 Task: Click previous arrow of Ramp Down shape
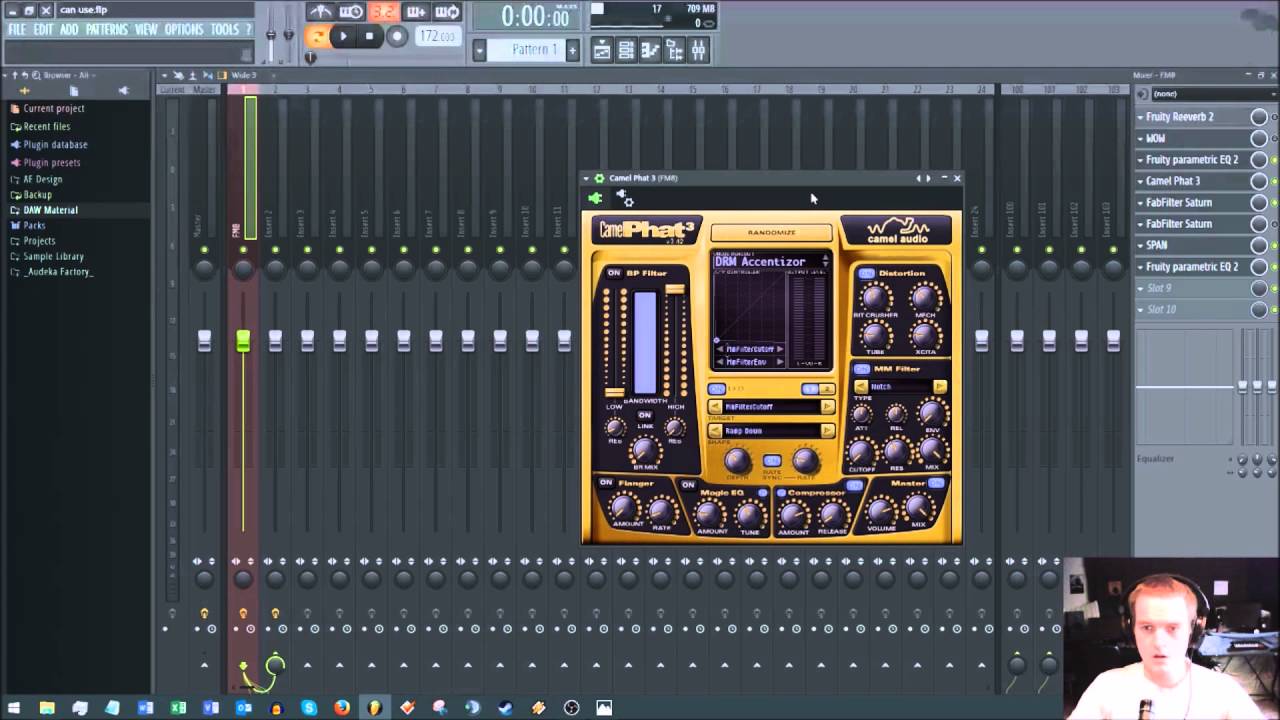pos(715,431)
